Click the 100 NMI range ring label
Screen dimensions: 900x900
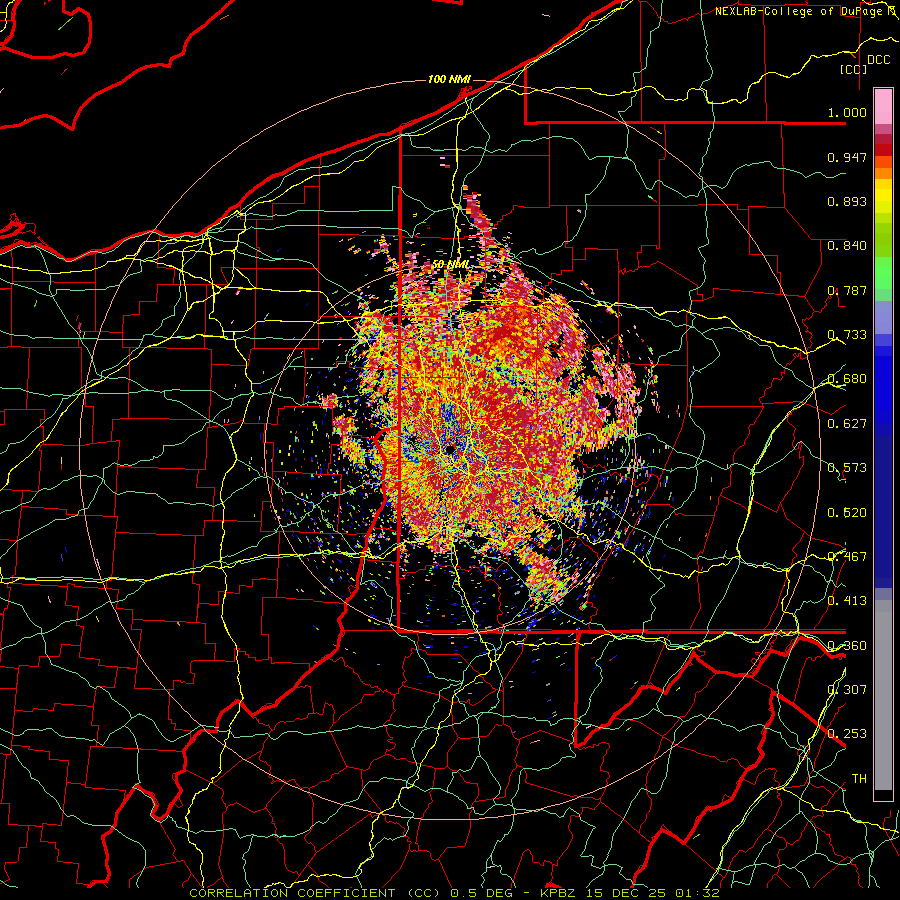point(449,79)
